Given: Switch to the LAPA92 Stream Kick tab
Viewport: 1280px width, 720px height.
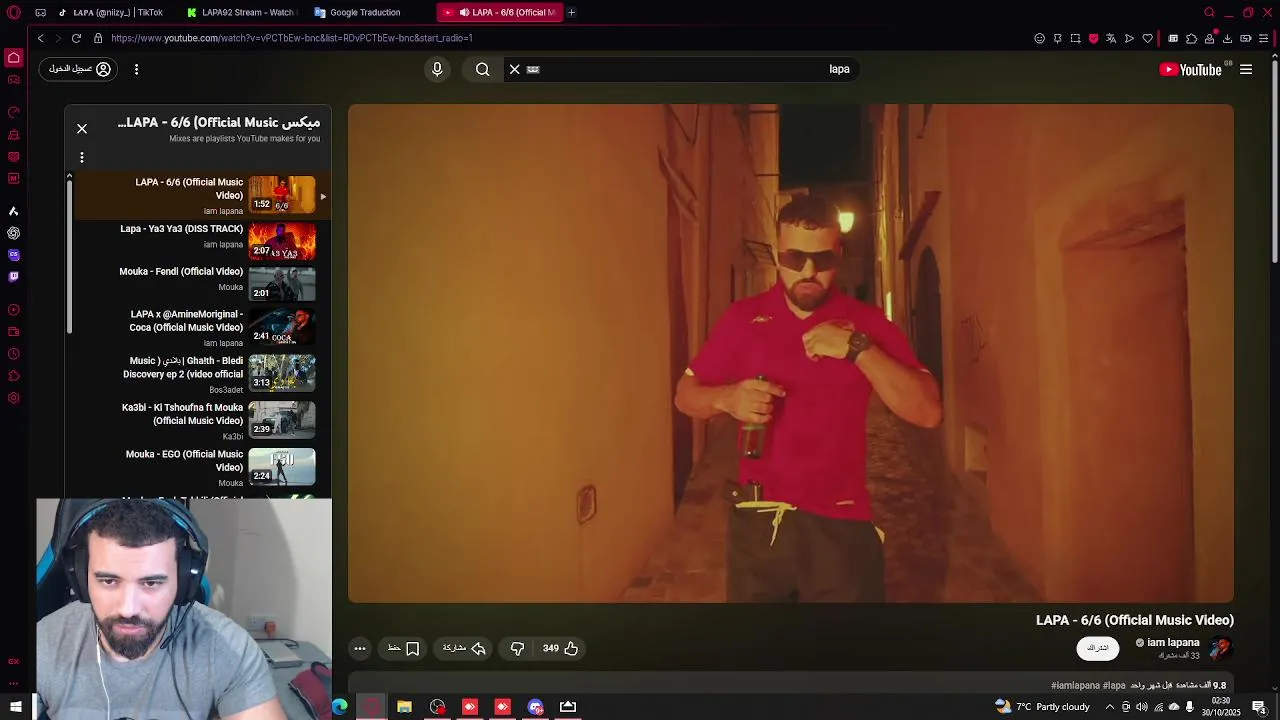Looking at the screenshot, I should pos(240,12).
